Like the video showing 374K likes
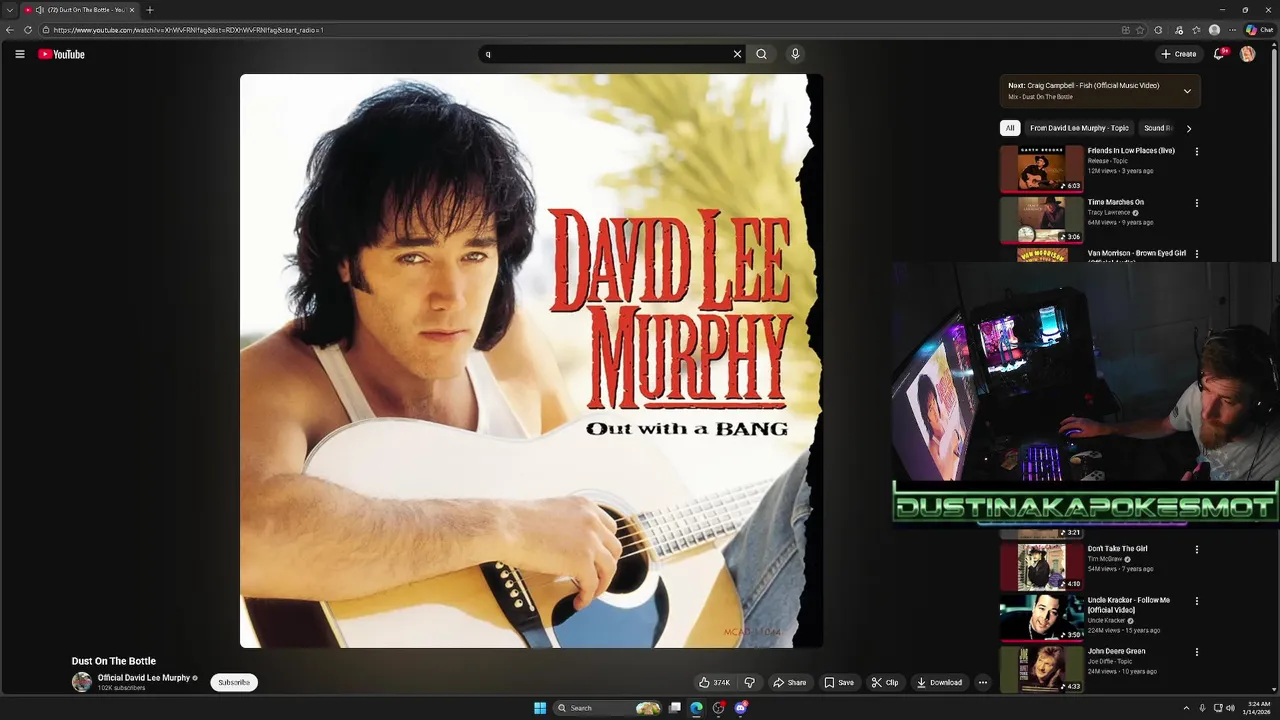 (x=714, y=682)
